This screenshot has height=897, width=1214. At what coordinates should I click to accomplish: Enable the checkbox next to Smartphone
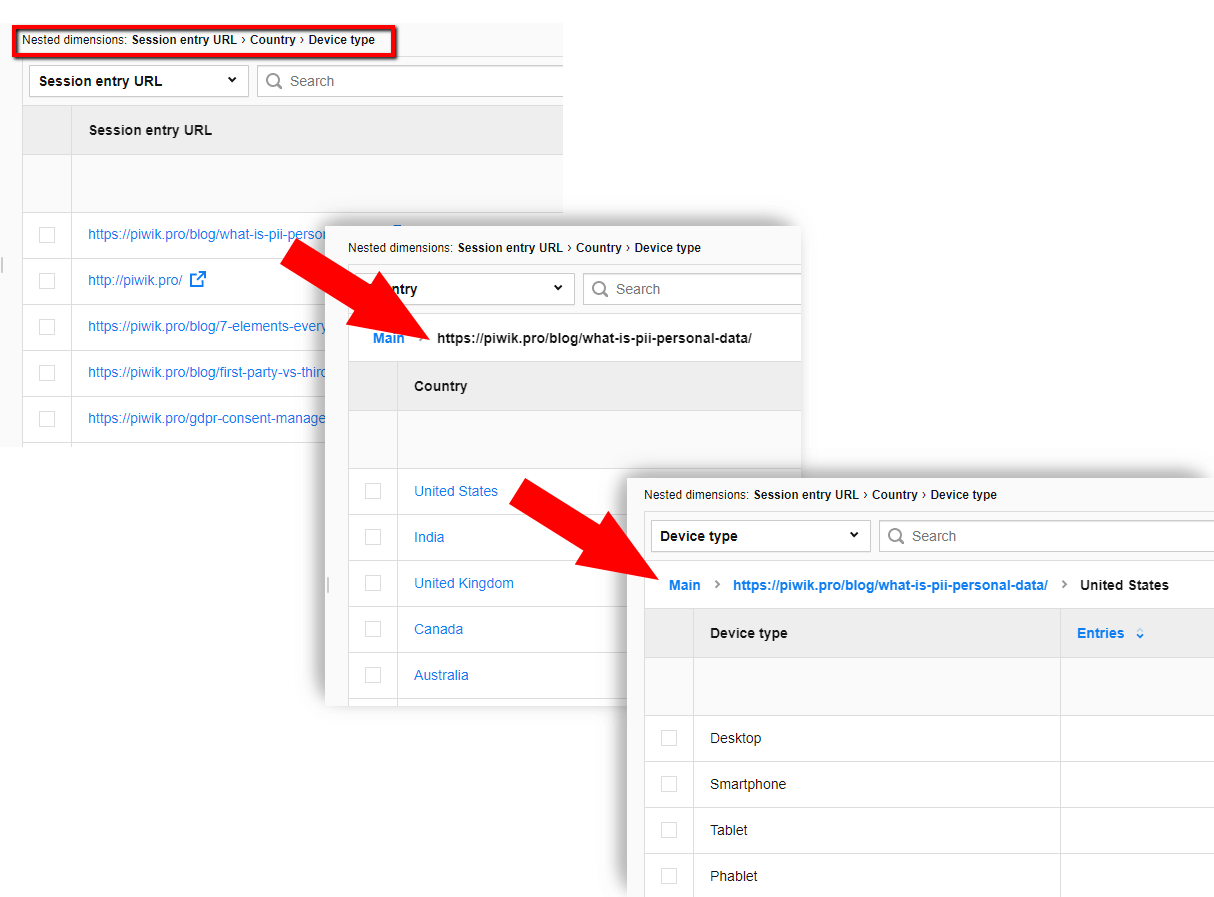tap(669, 784)
